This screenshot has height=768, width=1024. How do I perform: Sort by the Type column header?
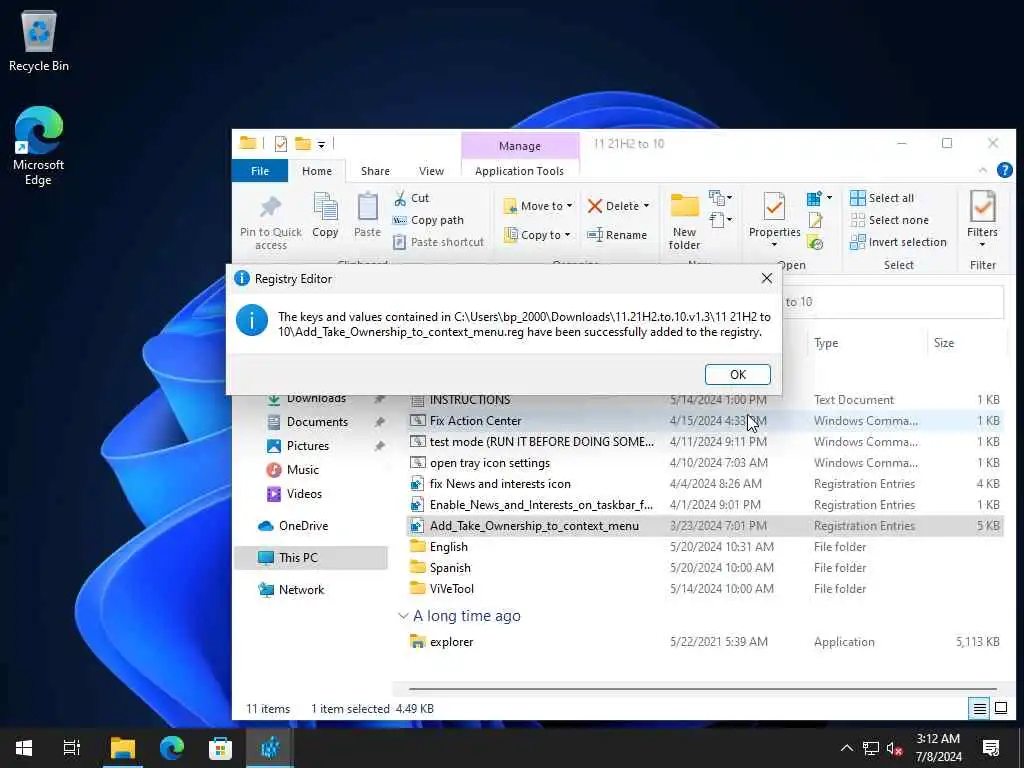[825, 343]
